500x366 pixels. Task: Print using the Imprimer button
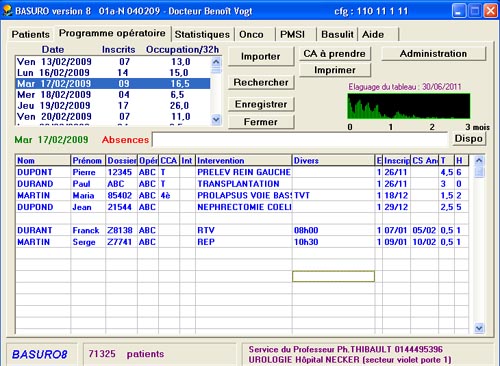coord(334,70)
